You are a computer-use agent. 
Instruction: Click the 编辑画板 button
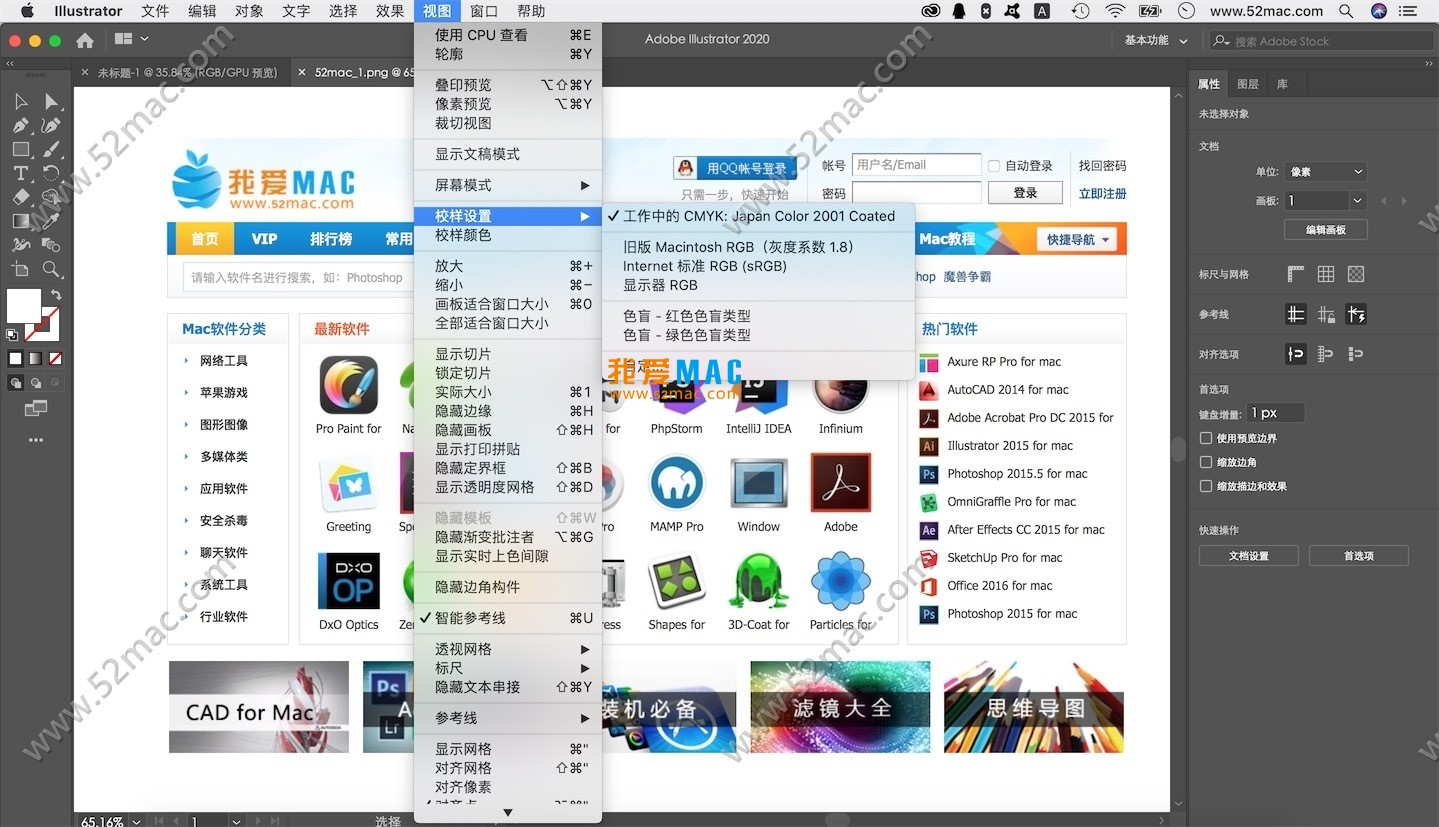(1325, 229)
